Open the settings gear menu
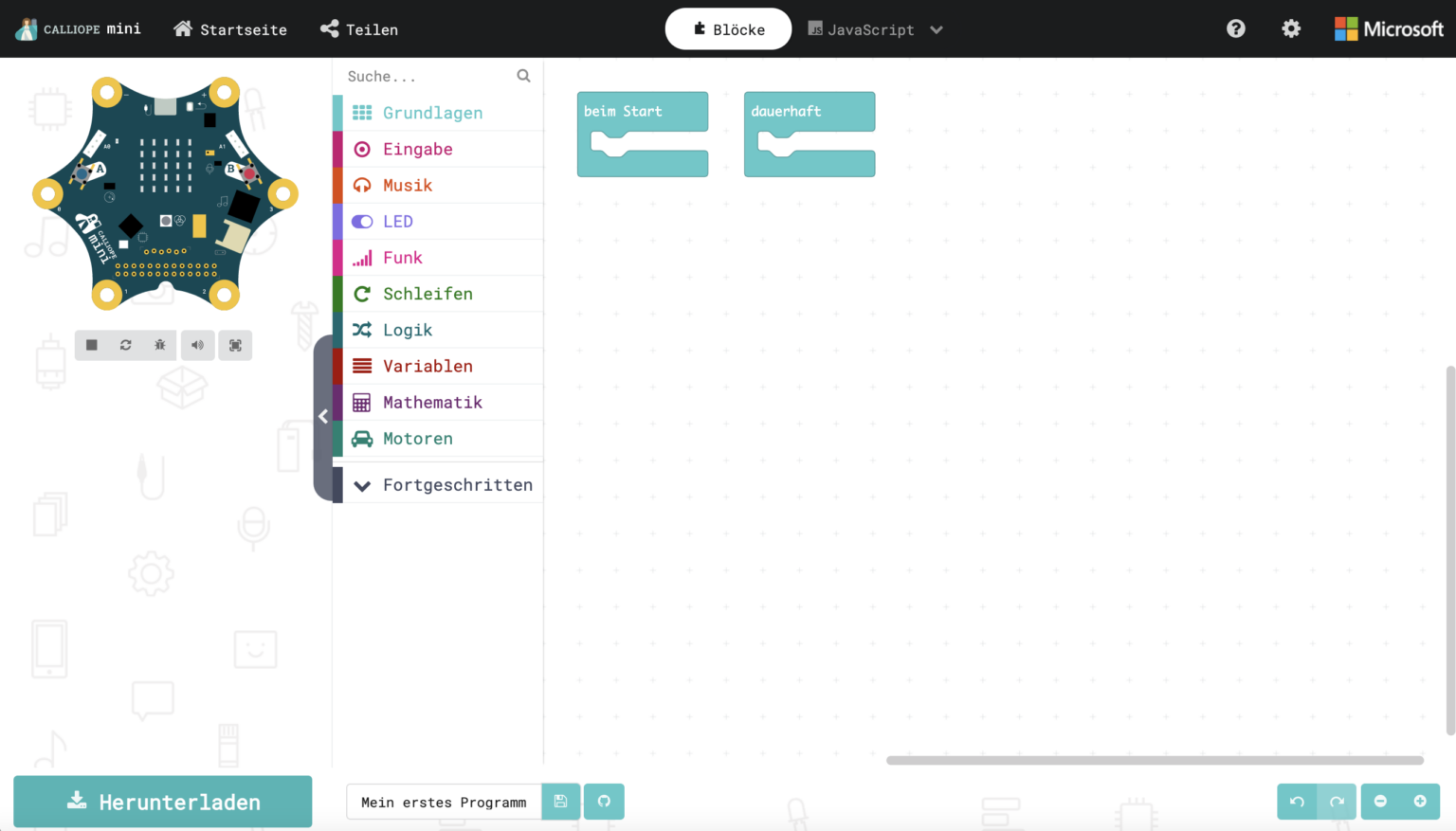The width and height of the screenshot is (1456, 831). (x=1291, y=29)
